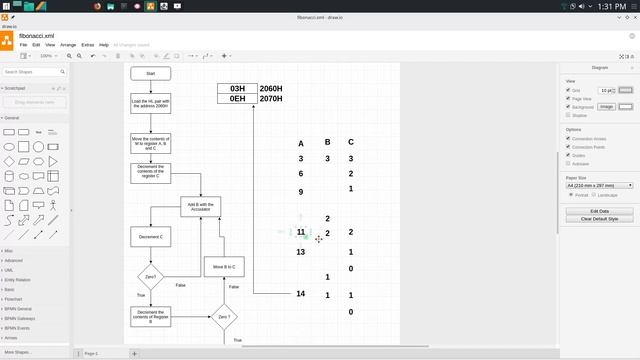640x360 pixels.
Task: Open the File menu
Action: pyautogui.click(x=23, y=45)
